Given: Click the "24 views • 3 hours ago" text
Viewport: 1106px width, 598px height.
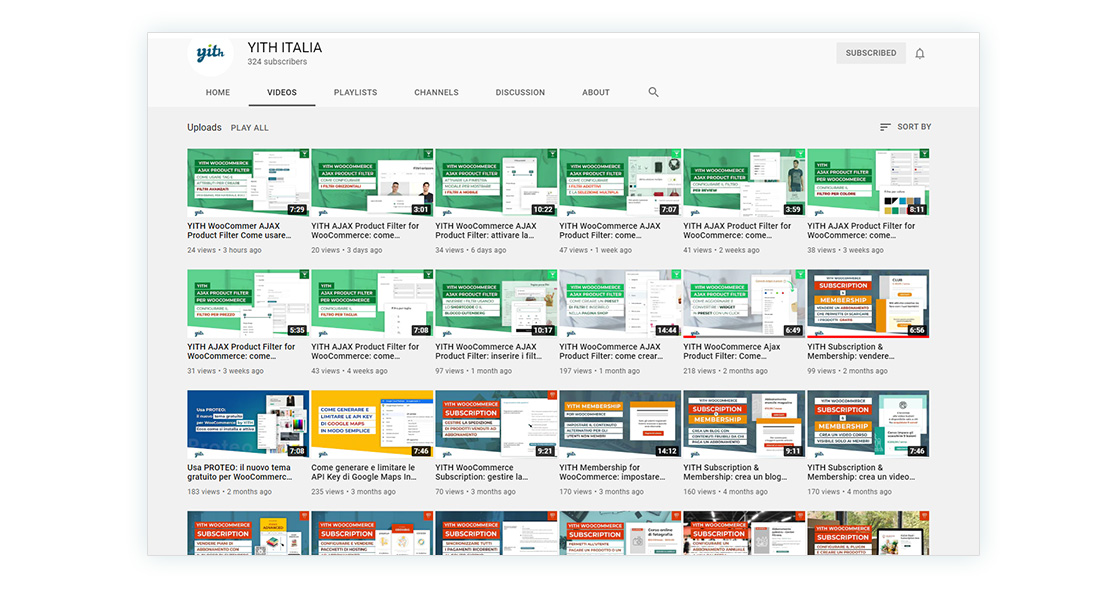Looking at the screenshot, I should [224, 250].
